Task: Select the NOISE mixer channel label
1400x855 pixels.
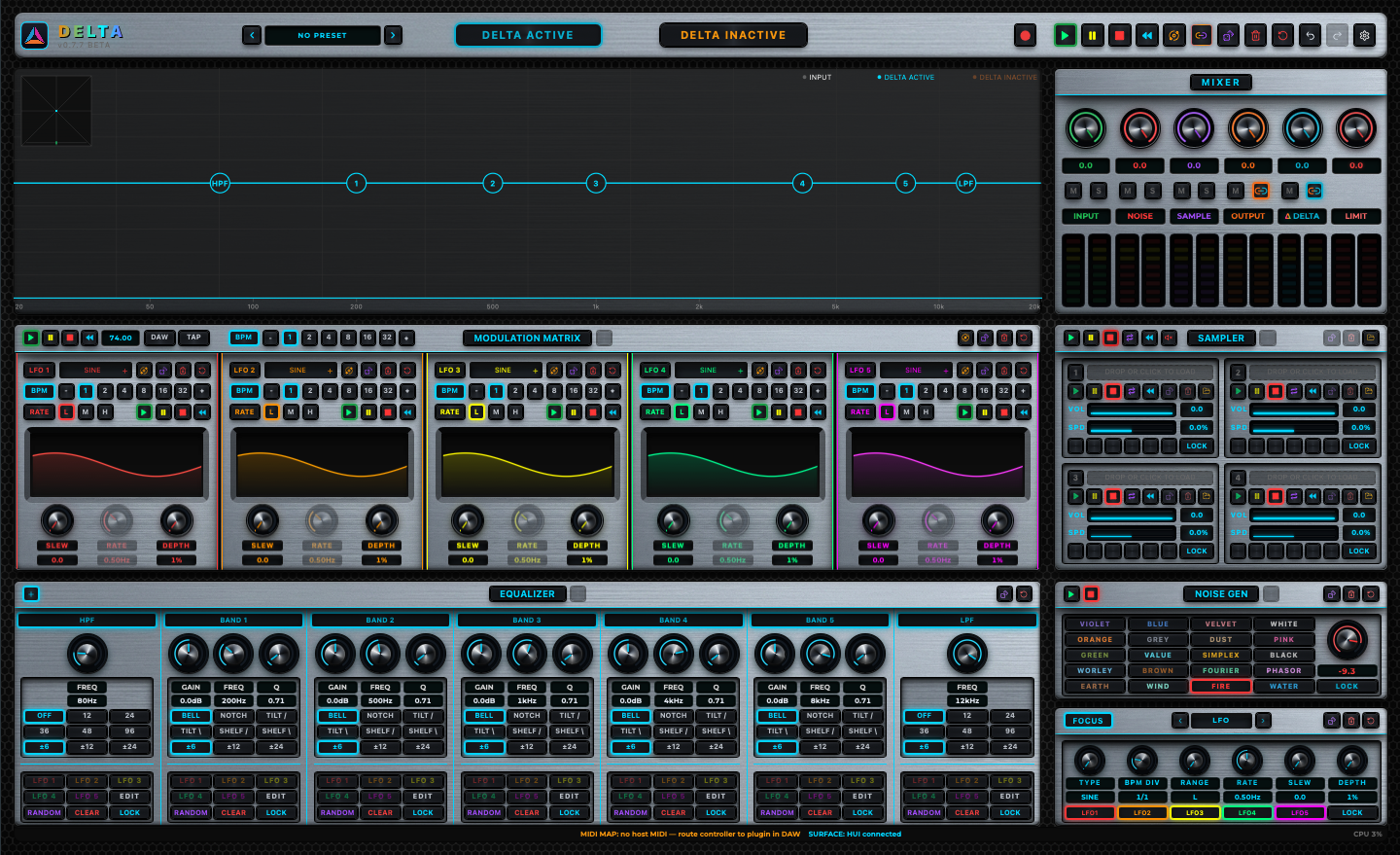Action: [x=1139, y=216]
